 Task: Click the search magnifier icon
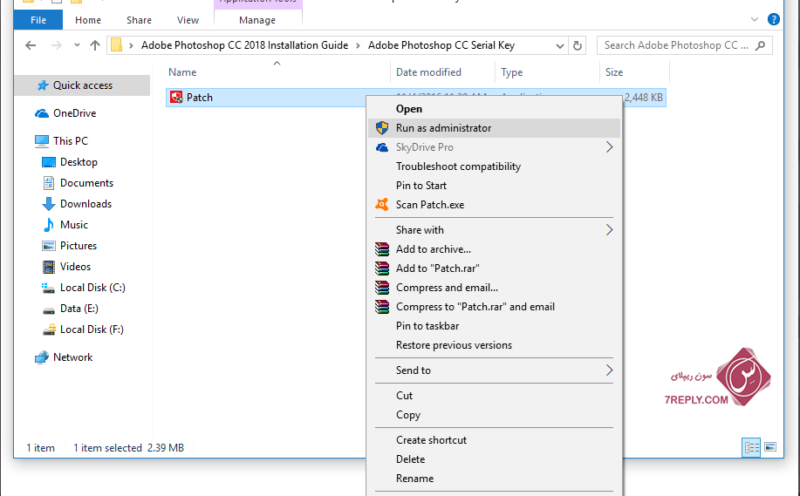(x=760, y=45)
